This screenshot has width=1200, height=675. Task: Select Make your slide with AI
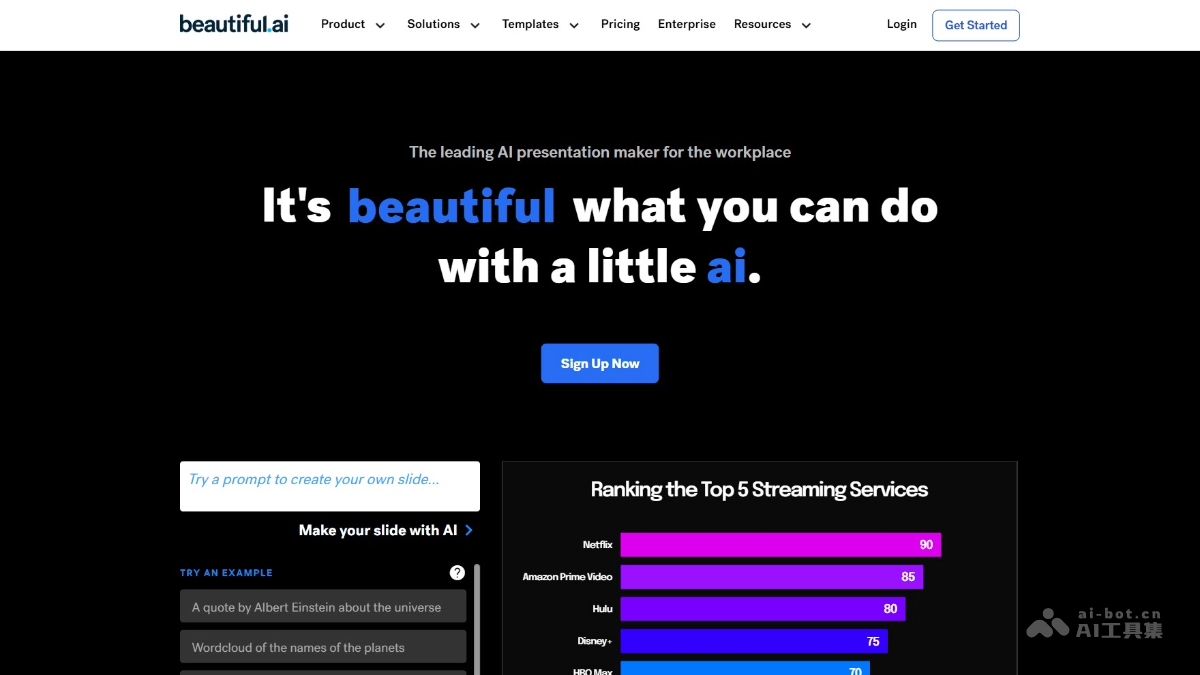378,530
